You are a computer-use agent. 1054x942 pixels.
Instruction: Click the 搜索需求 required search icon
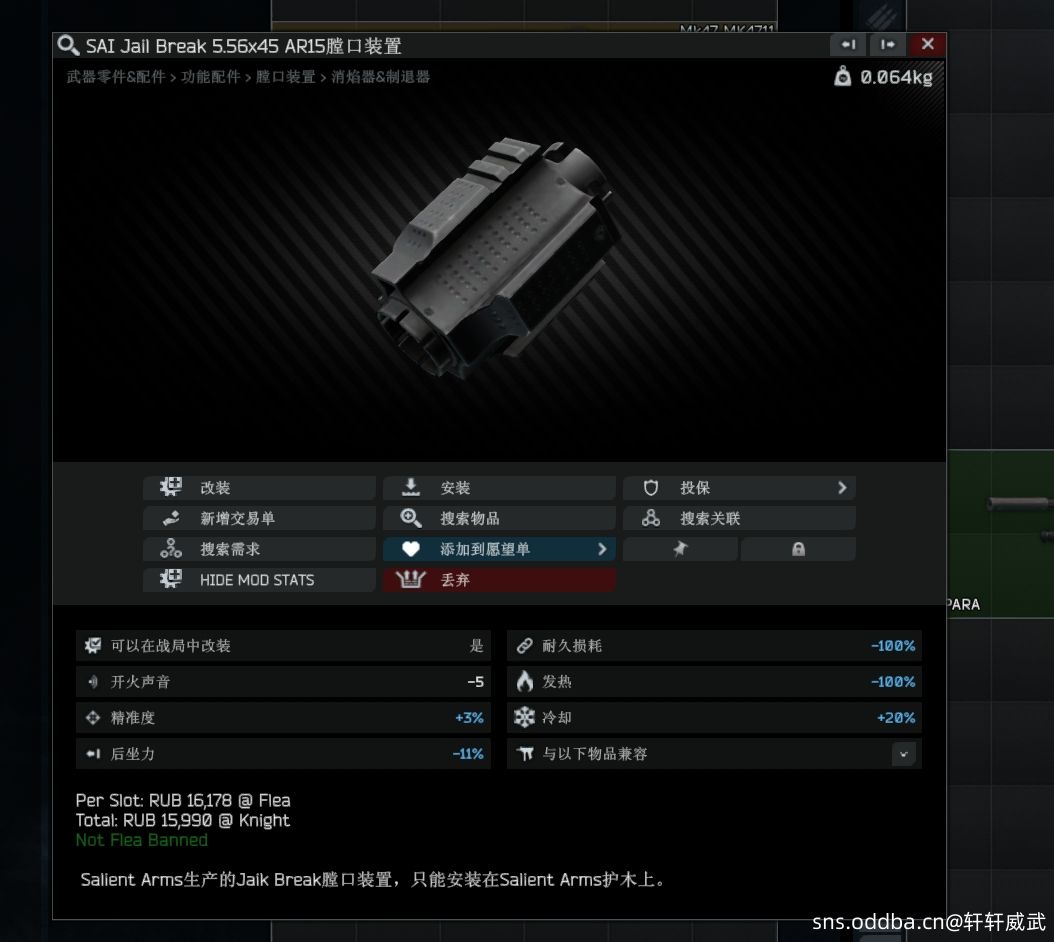pos(171,549)
